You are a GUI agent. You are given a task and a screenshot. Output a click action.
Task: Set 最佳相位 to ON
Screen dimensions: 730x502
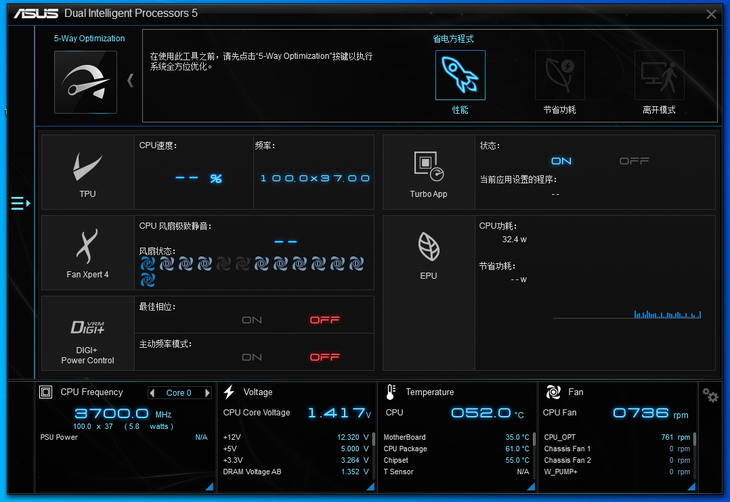252,320
